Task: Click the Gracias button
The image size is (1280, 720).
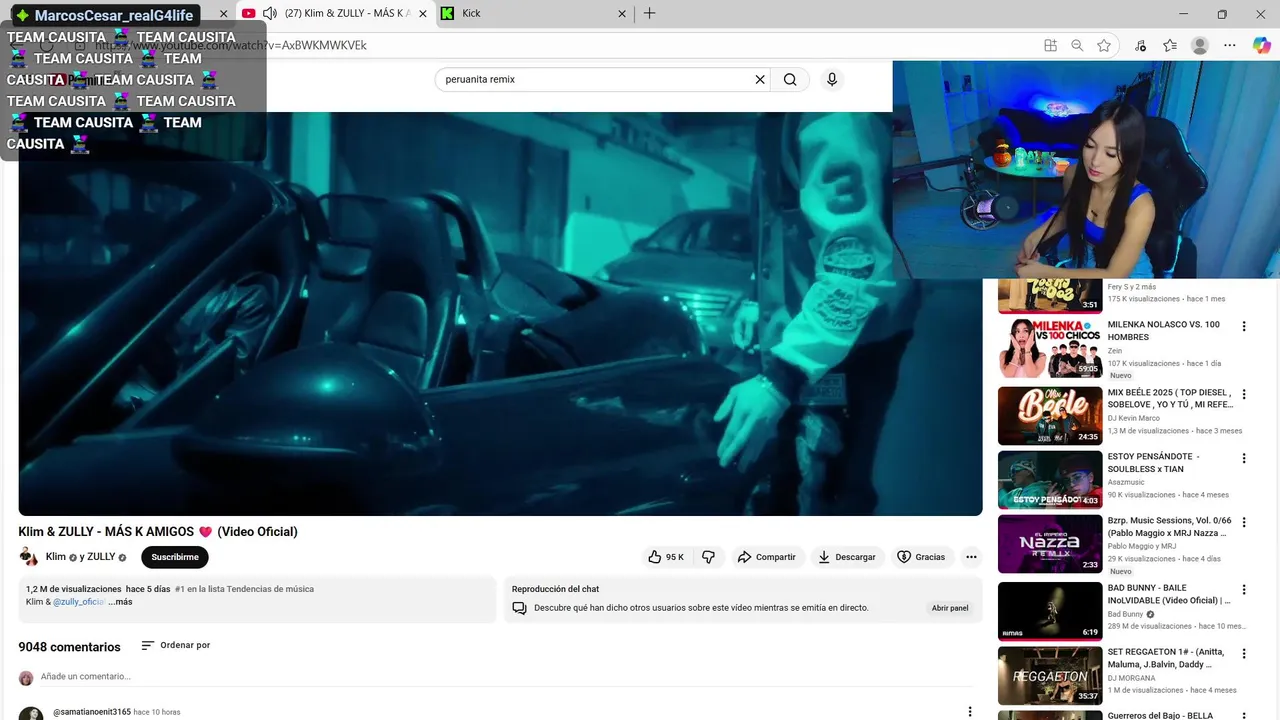Action: coord(920,557)
